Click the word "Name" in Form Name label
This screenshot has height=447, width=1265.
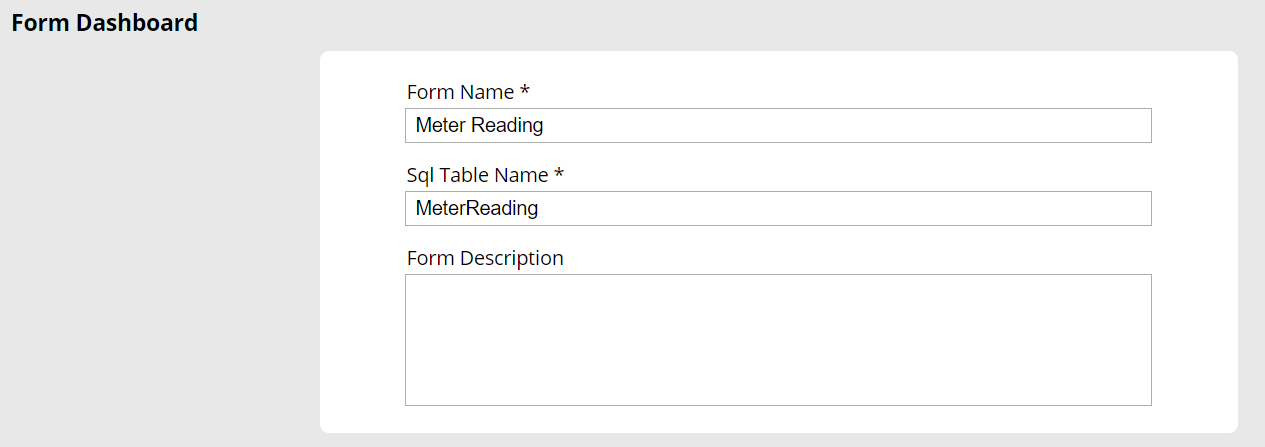487,93
